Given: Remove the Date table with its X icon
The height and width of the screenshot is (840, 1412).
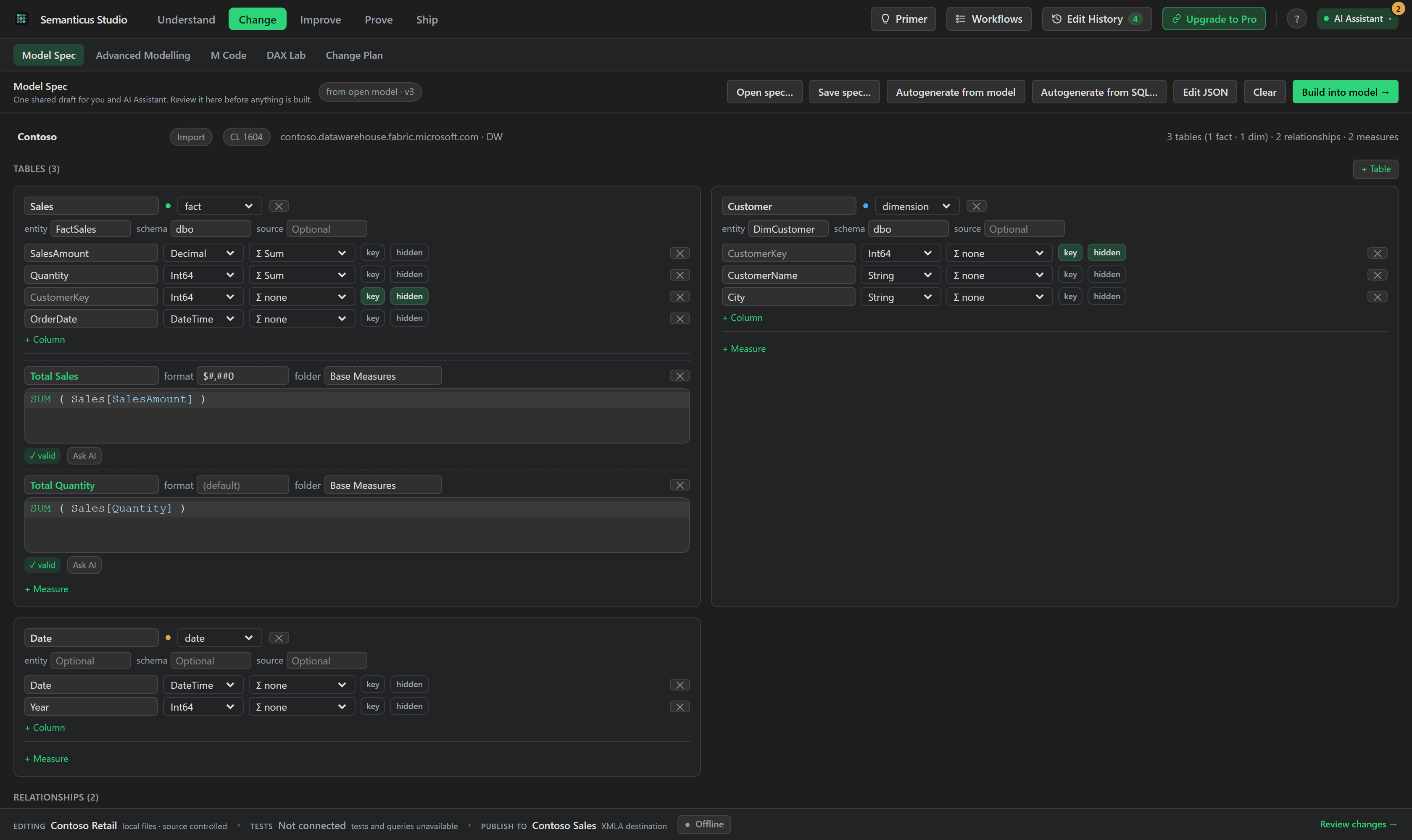Looking at the screenshot, I should tap(279, 638).
